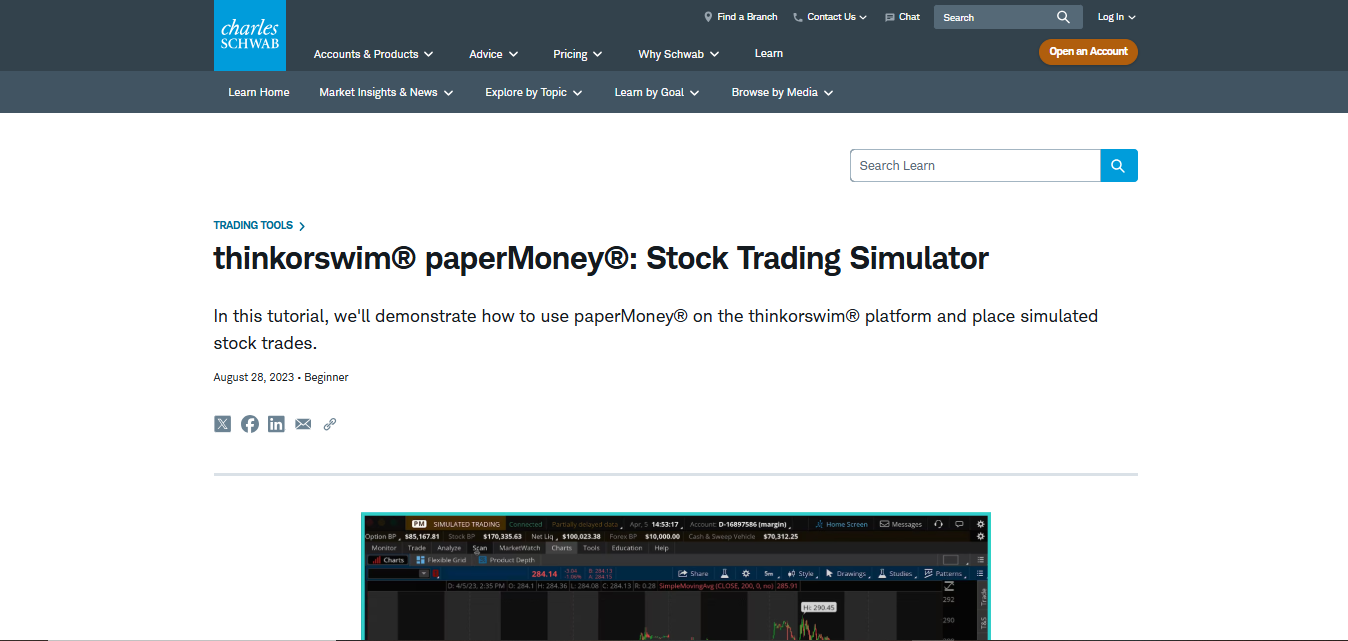1348x641 pixels.
Task: Expand the Contact Us dropdown
Action: (830, 17)
